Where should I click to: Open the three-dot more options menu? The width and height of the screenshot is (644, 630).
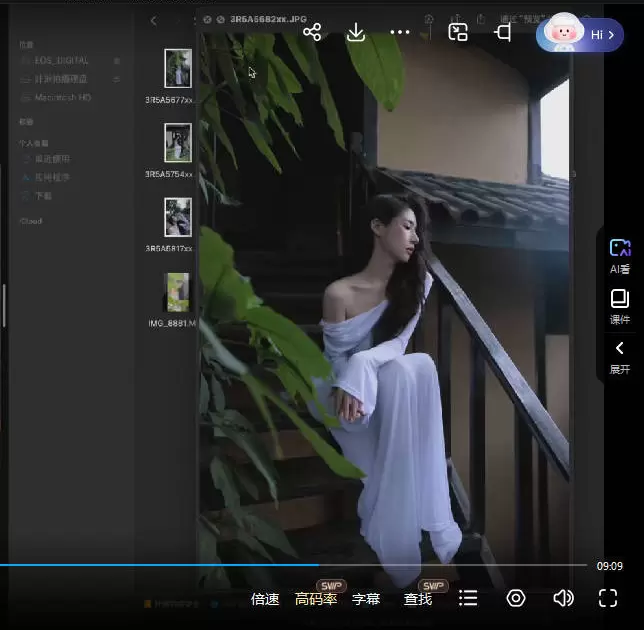(400, 32)
